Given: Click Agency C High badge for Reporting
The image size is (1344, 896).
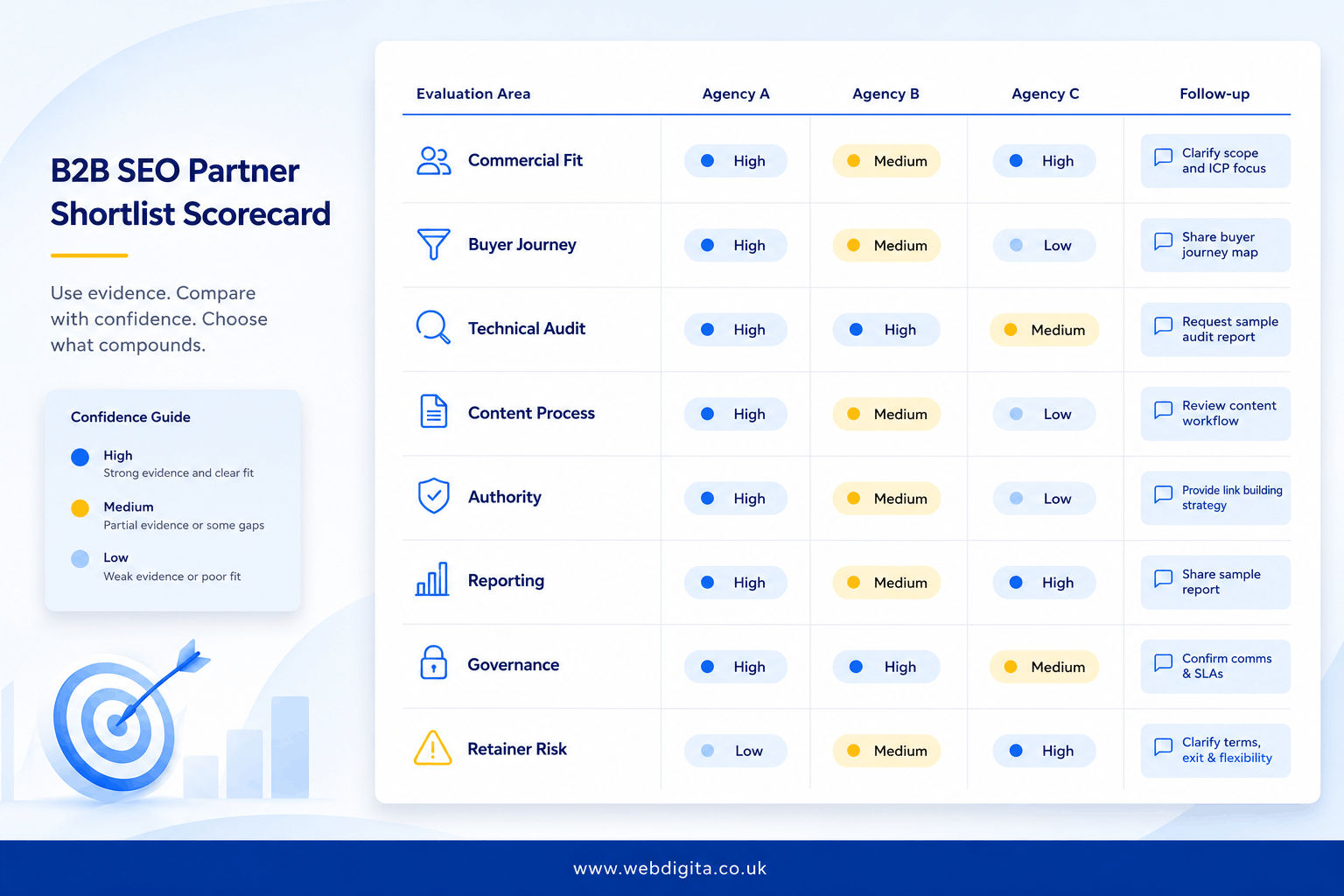Looking at the screenshot, I should tap(1044, 583).
